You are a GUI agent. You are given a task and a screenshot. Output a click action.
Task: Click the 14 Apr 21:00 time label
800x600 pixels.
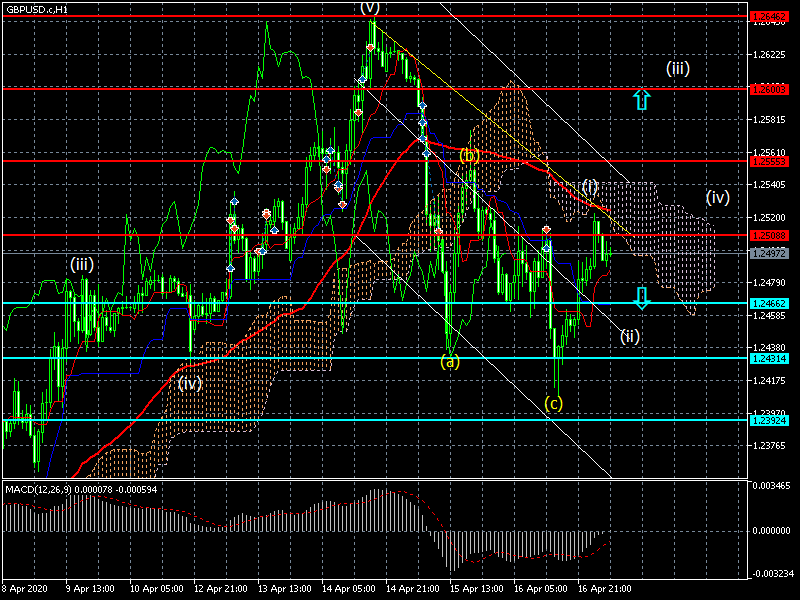pos(412,588)
